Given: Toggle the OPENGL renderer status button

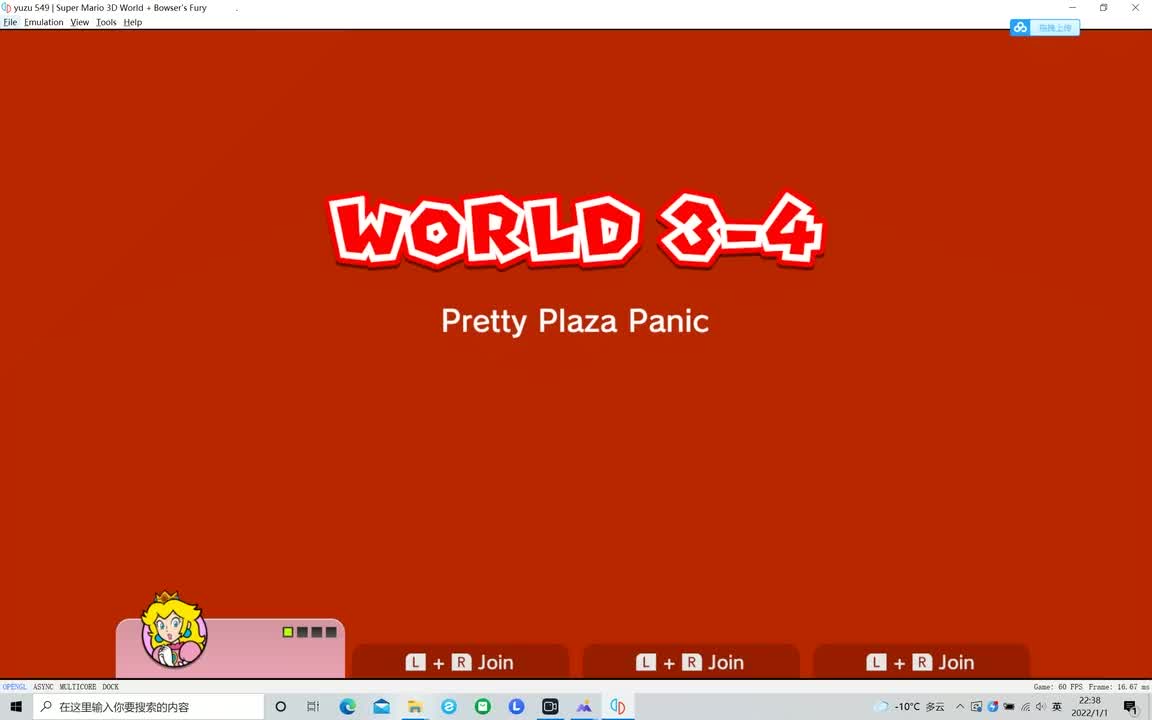Looking at the screenshot, I should pyautogui.click(x=15, y=687).
